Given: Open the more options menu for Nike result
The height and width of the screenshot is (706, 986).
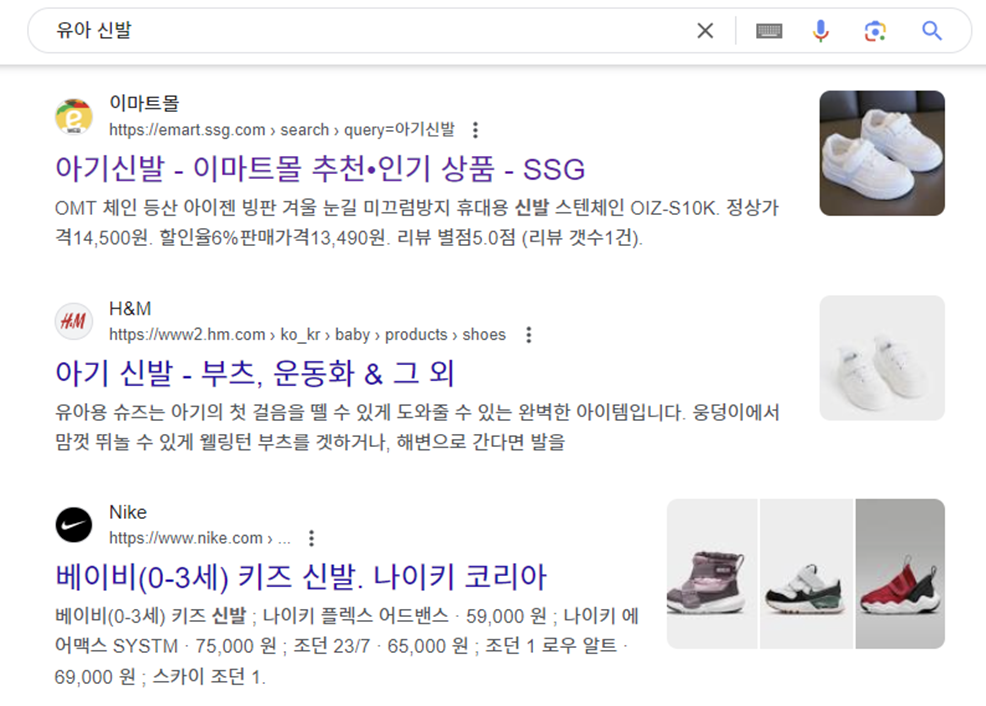Looking at the screenshot, I should (311, 538).
